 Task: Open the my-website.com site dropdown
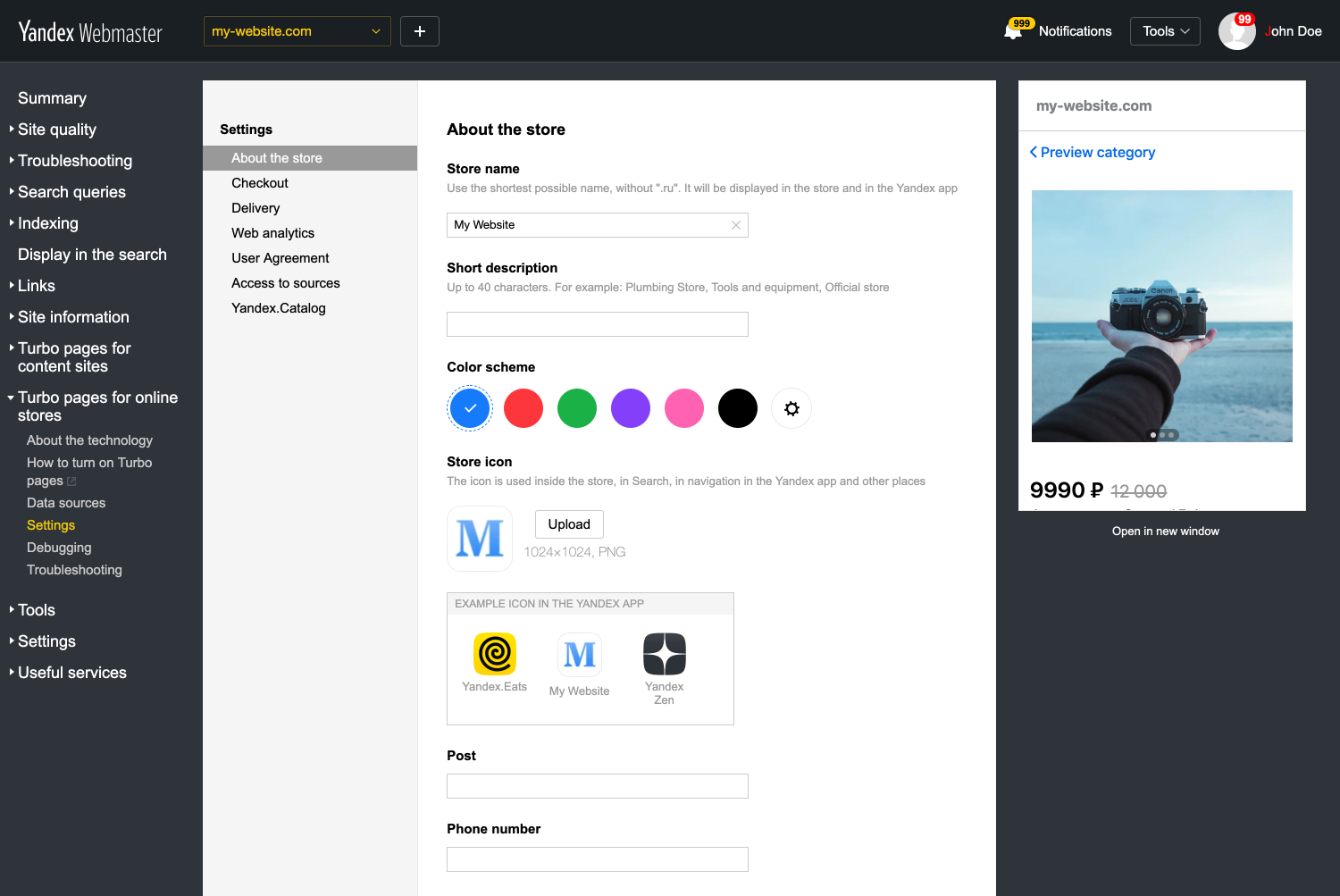pos(297,31)
